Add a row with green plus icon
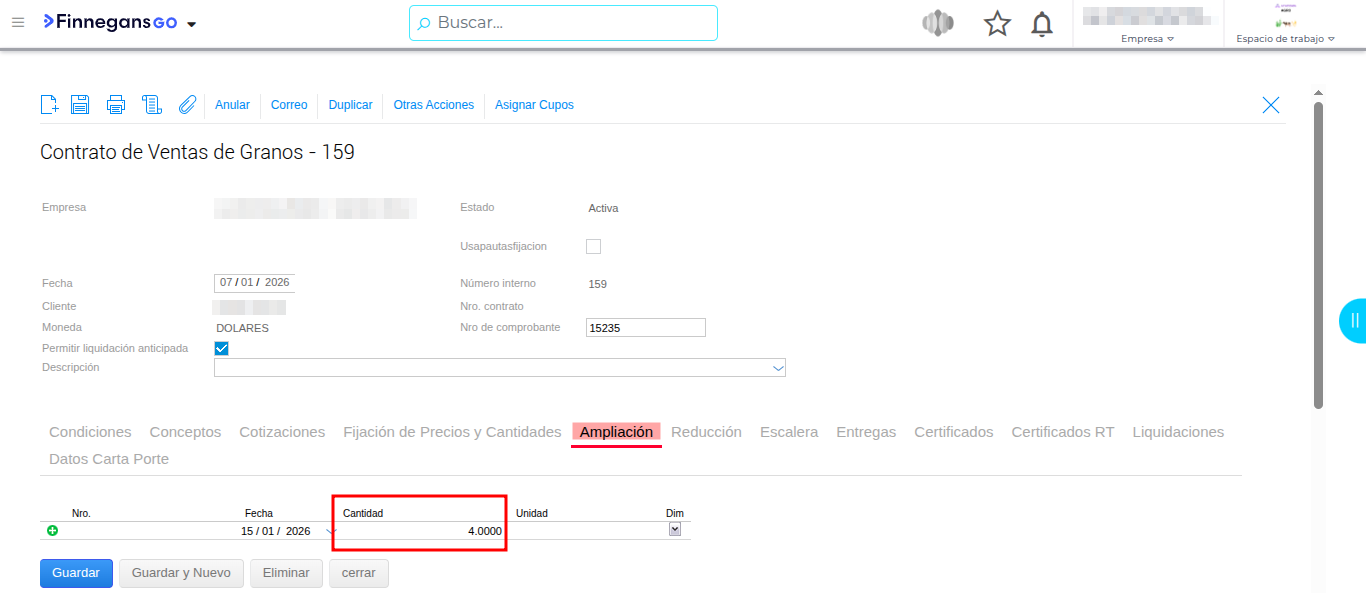1366x593 pixels. 53,531
